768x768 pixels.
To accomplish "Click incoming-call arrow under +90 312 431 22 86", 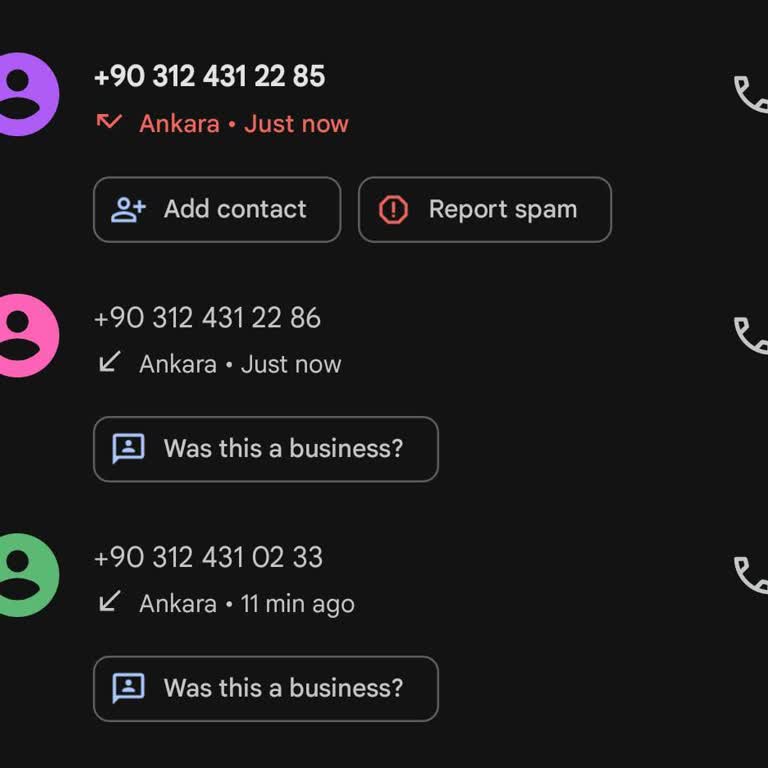I will tap(109, 362).
